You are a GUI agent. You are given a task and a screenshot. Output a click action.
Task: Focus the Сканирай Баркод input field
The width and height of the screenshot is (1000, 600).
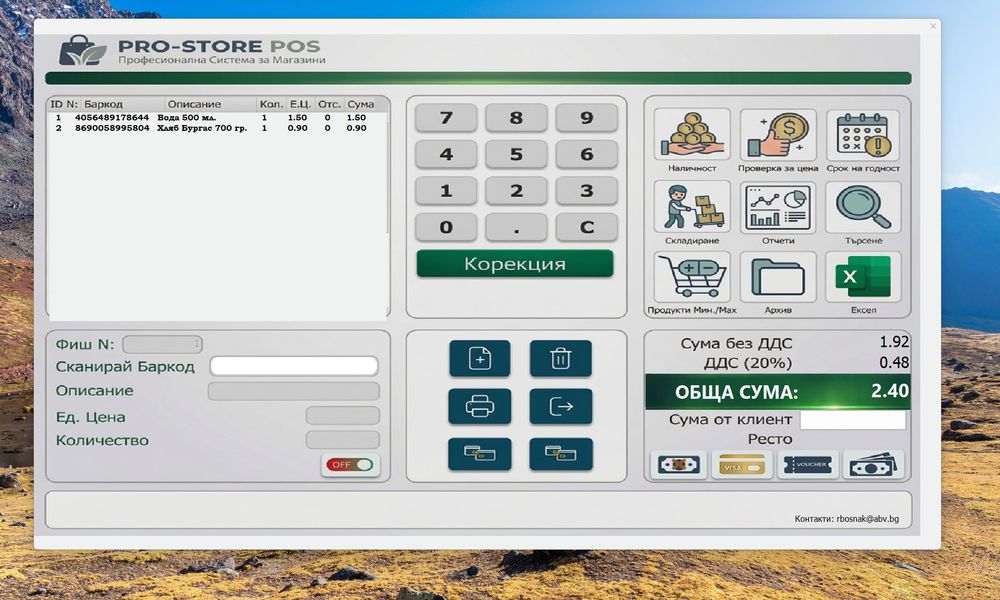(x=294, y=366)
